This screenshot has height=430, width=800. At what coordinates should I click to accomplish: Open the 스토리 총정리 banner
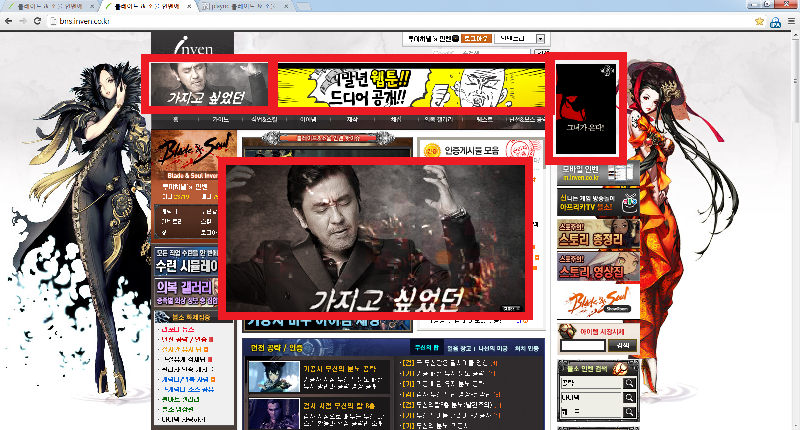coord(598,234)
